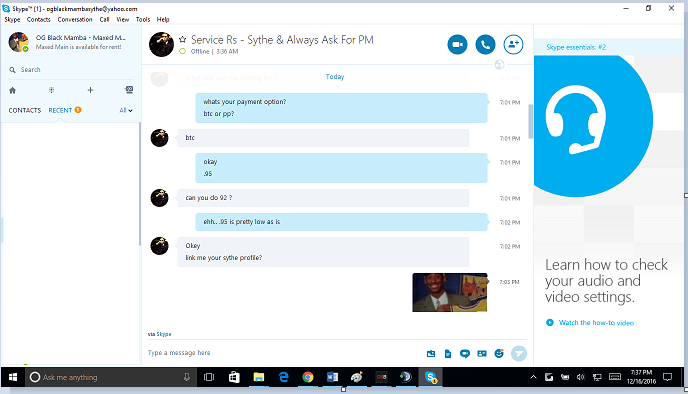Start a video call with Service Rs
The height and width of the screenshot is (394, 688).
coord(457,45)
